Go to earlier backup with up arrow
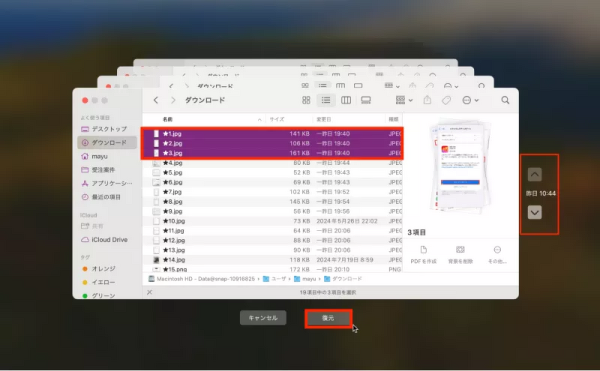The width and height of the screenshot is (600, 371). point(535,174)
